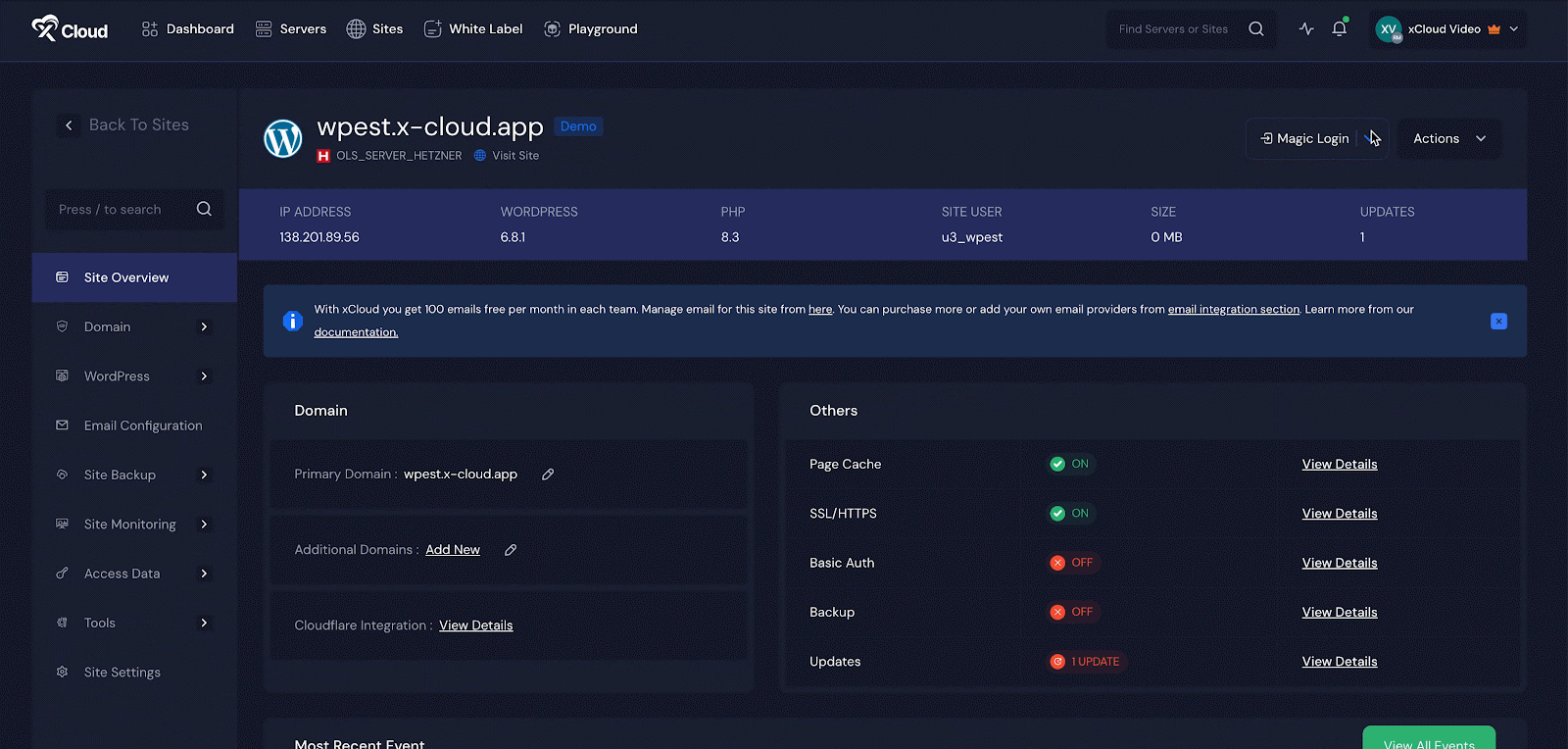Edit the Primary Domain with the pencil icon
Screen dimensions: 1568x749
(548, 474)
